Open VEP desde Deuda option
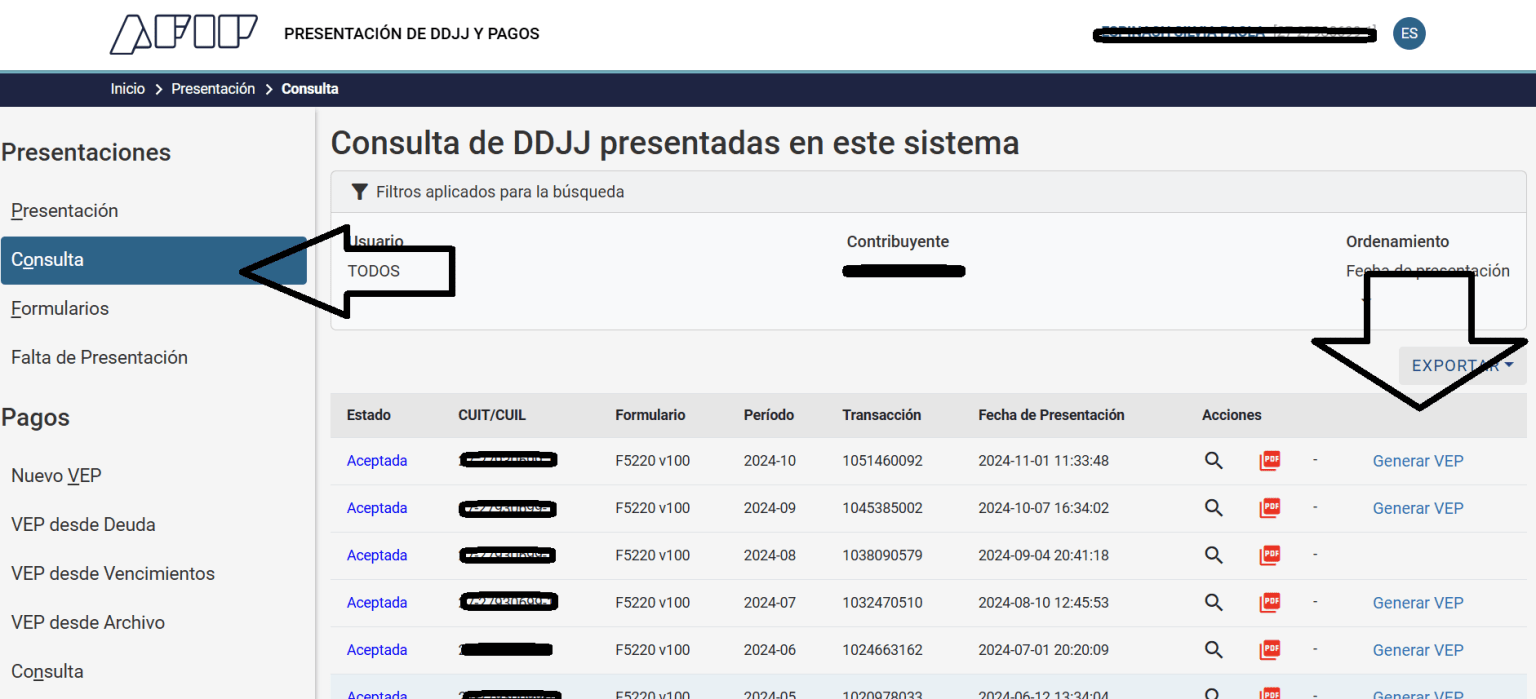The height and width of the screenshot is (699, 1536). (83, 525)
